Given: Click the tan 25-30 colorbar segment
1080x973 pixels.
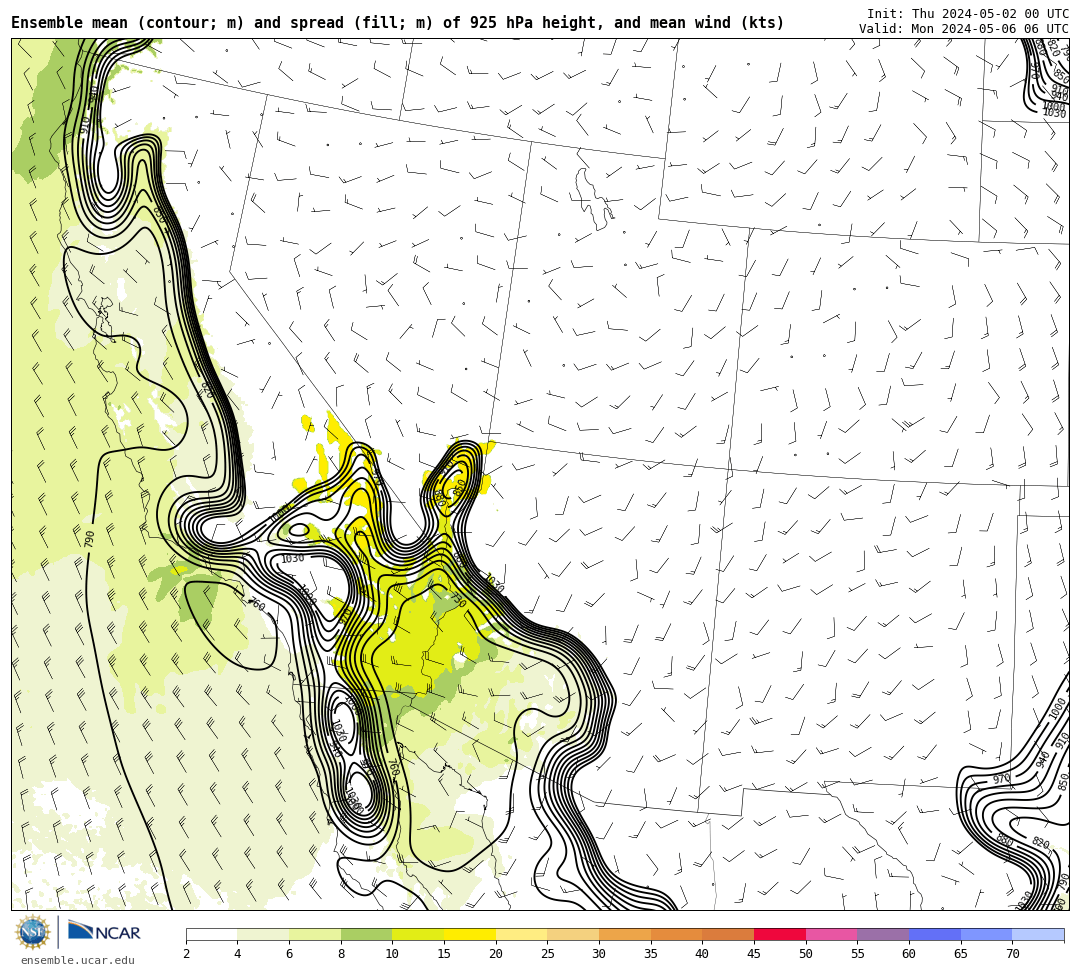Looking at the screenshot, I should [573, 934].
